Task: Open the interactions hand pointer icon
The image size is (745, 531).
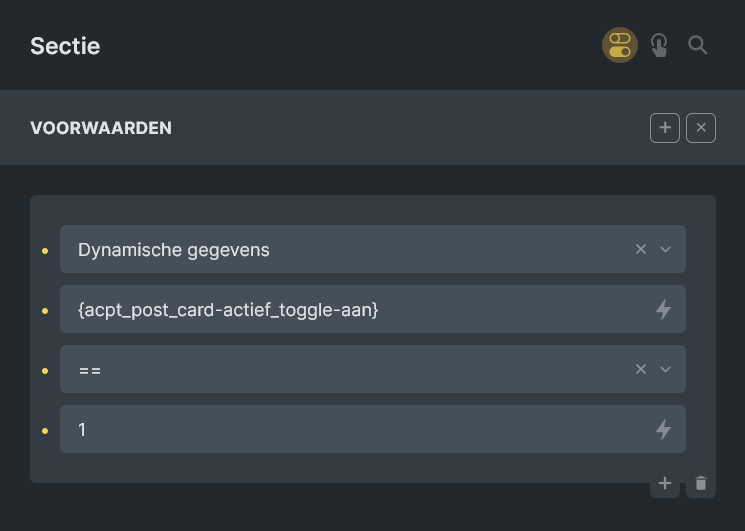Action: [659, 45]
